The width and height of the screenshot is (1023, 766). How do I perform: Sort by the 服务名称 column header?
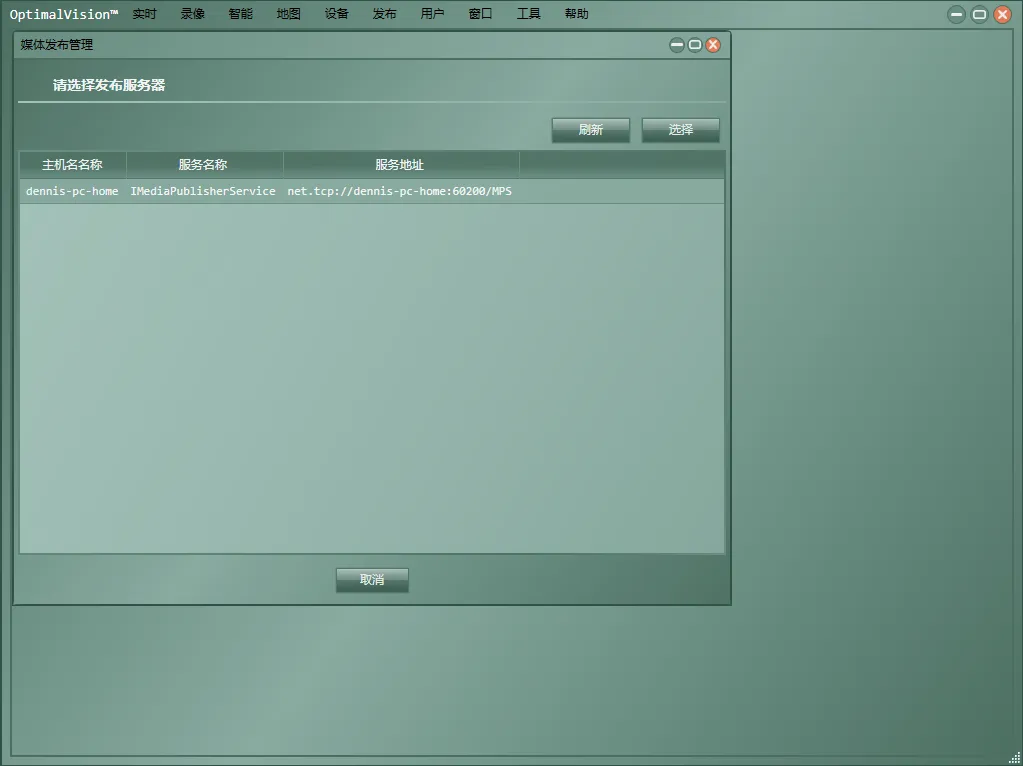(204, 164)
